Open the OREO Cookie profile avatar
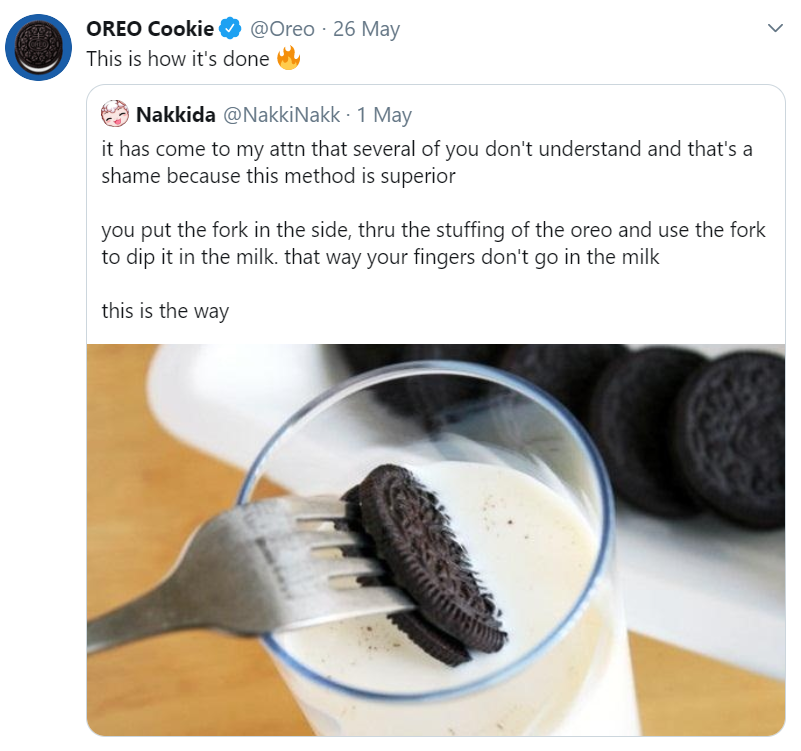 point(38,48)
